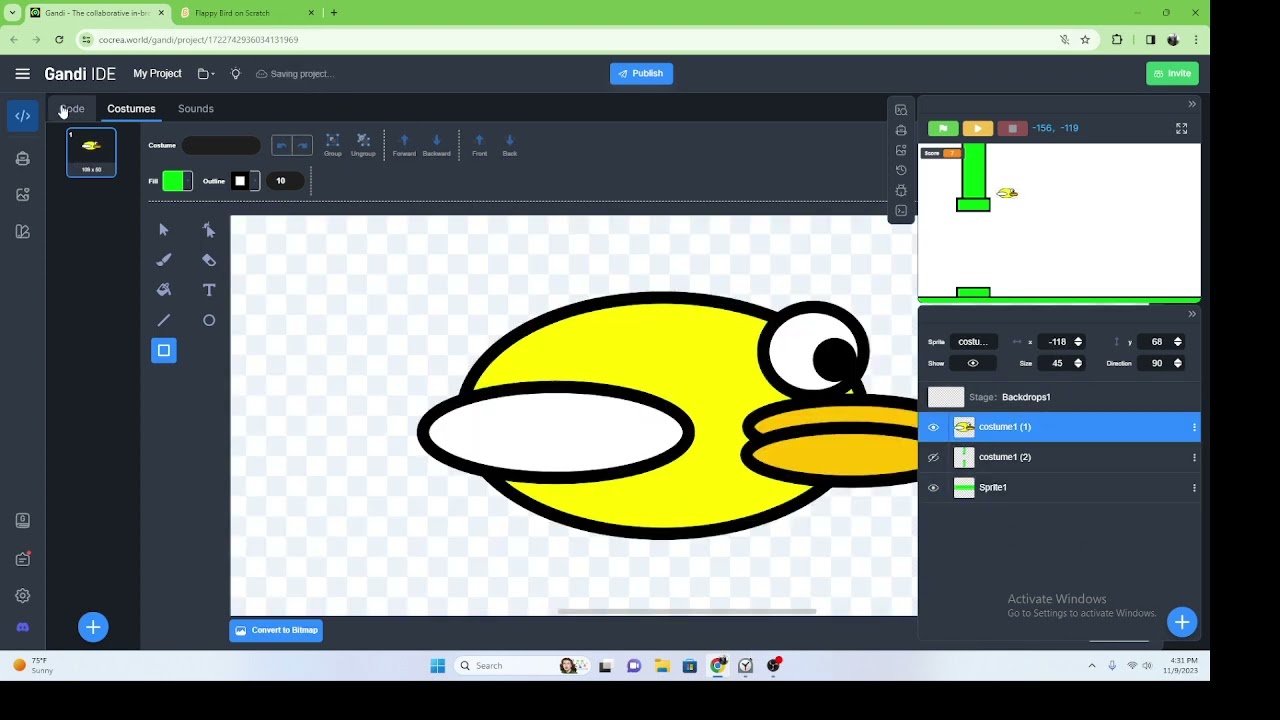Open the terminal console icon in floating toolbar
The width and height of the screenshot is (1280, 720).
point(901,211)
